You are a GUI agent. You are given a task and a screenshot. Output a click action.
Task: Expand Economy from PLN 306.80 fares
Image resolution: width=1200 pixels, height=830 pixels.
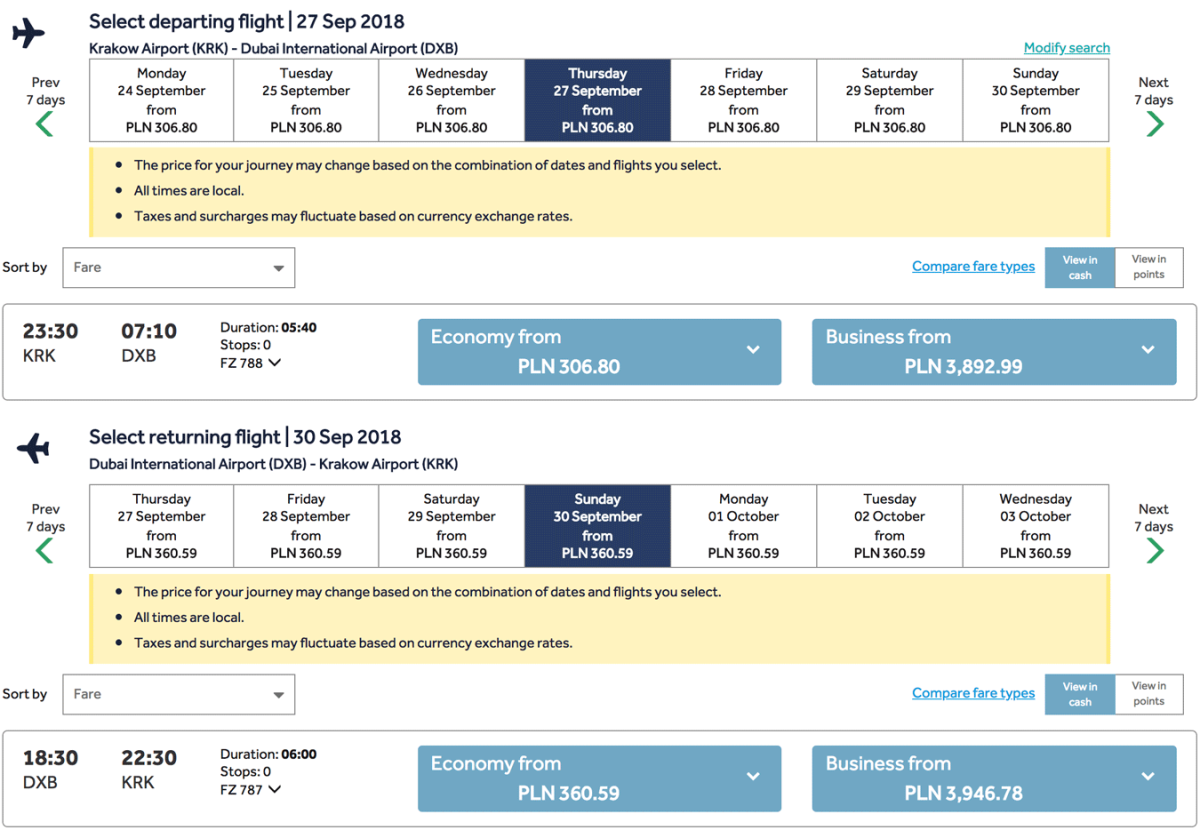pos(599,352)
